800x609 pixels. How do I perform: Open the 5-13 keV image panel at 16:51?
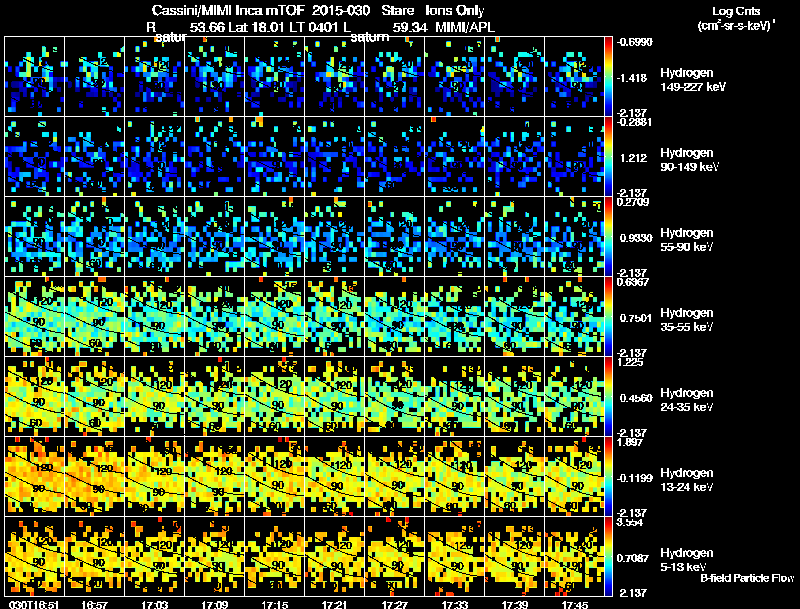pos(34,557)
